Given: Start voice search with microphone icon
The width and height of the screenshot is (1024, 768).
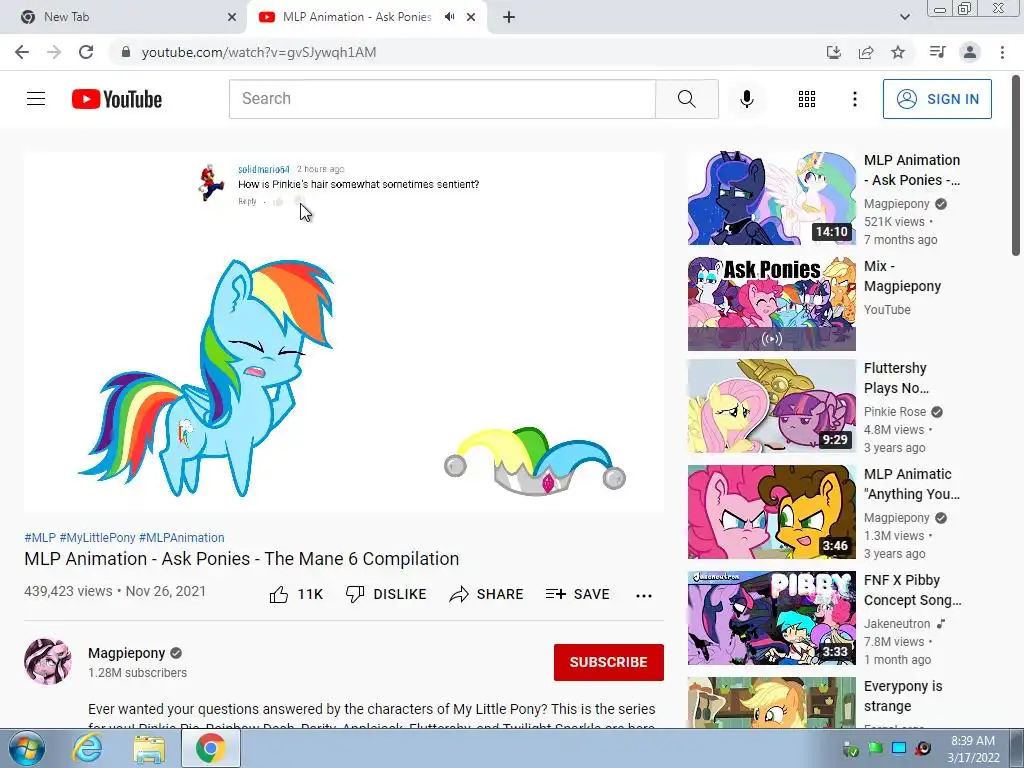Looking at the screenshot, I should click(x=746, y=99).
